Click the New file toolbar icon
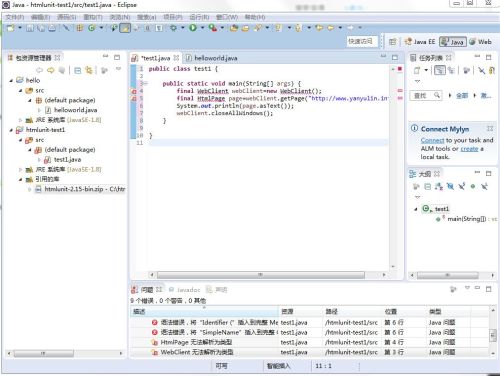The width and height of the screenshot is (500, 376). tap(11, 28)
